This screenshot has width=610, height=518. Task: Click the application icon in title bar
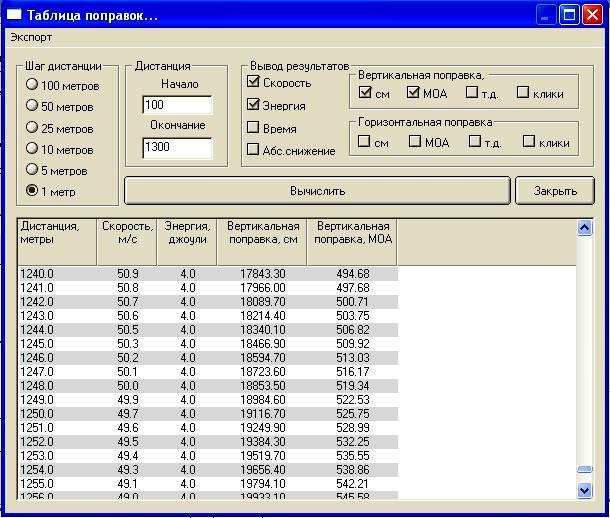tap(14, 15)
